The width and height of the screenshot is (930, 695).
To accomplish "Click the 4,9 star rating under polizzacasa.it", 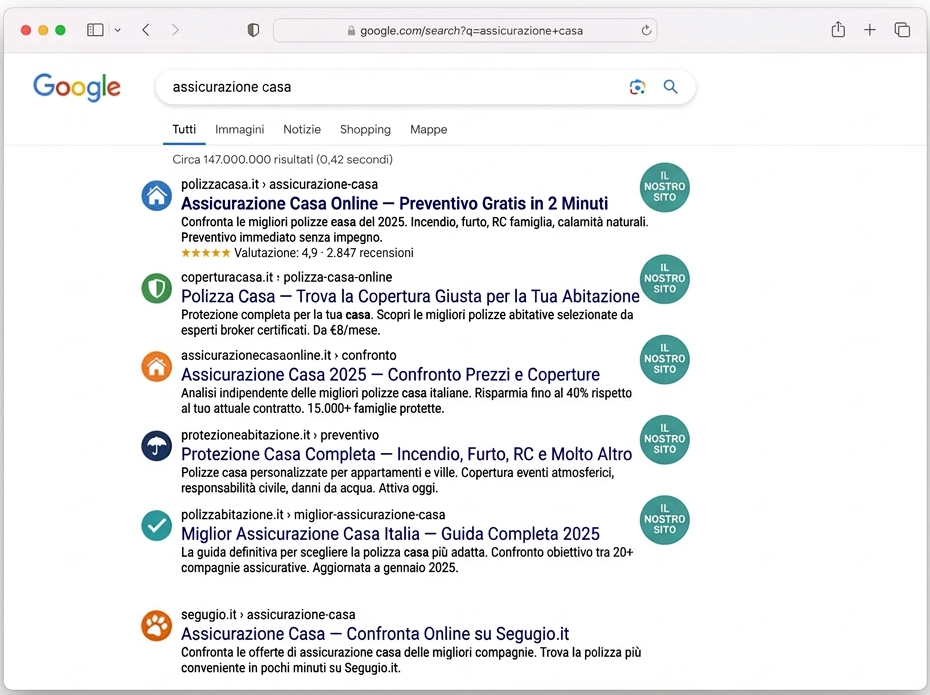I will coord(252,253).
